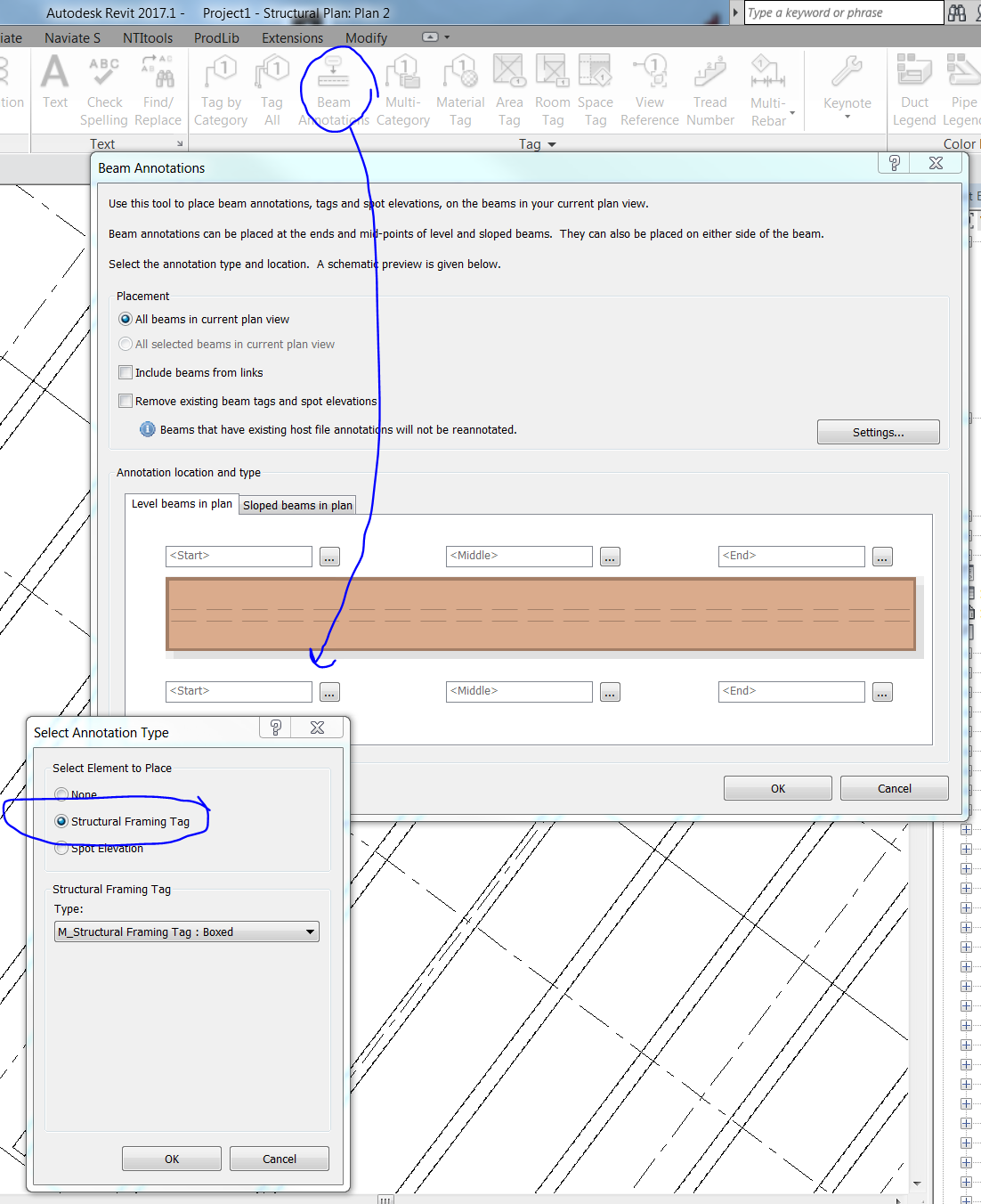Open the Tag by Category tool
The height and width of the screenshot is (1204, 981).
click(220, 89)
